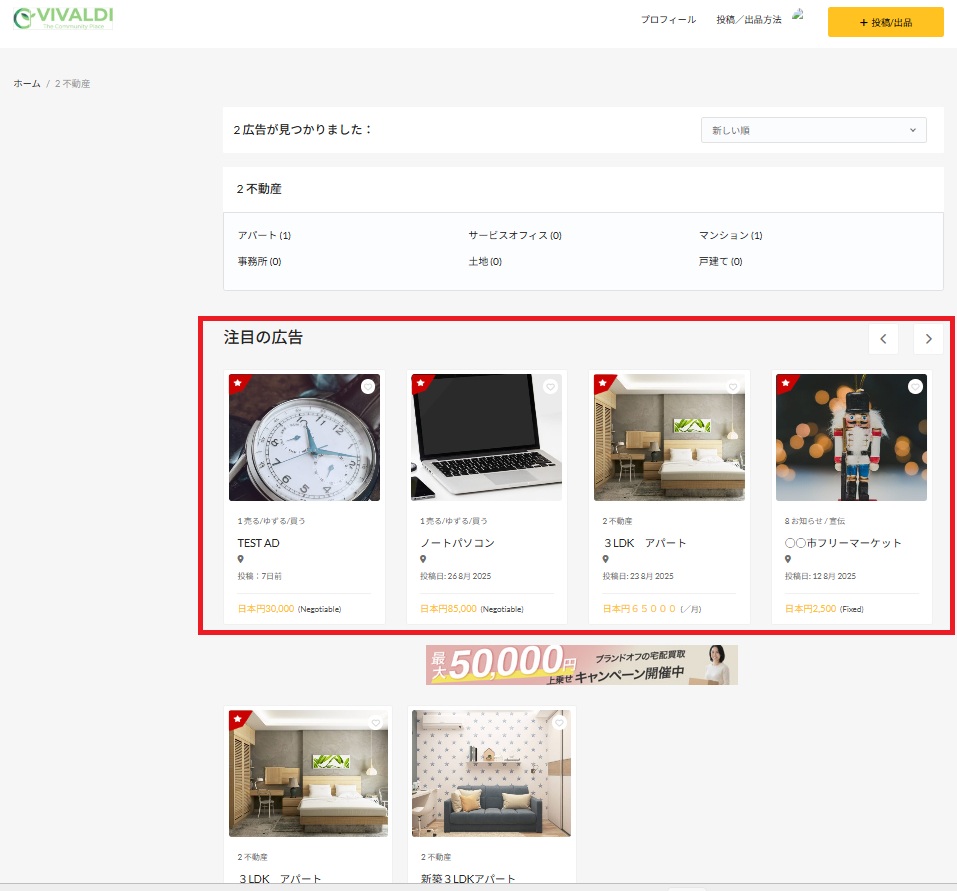Screen dimensions: 957x891
Task: Open the nutcracker listing thumbnail
Action: (851, 437)
